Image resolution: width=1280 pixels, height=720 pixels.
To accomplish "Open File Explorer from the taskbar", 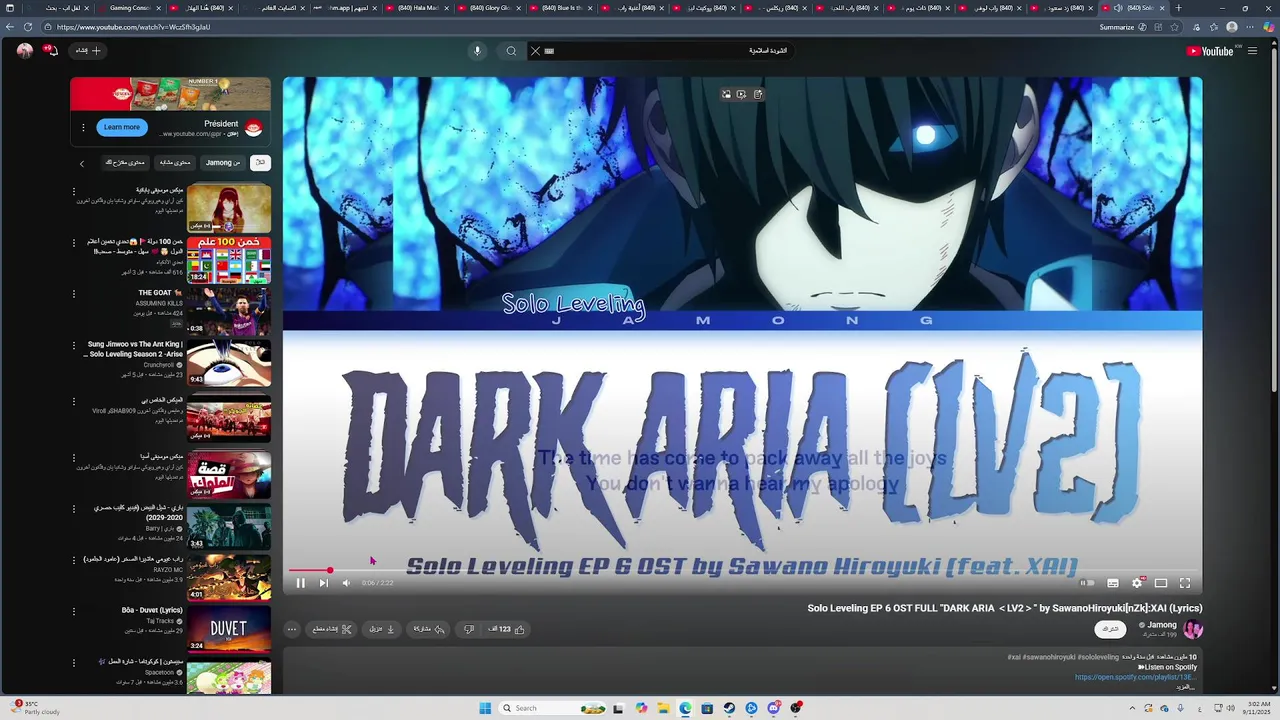I will point(662,708).
